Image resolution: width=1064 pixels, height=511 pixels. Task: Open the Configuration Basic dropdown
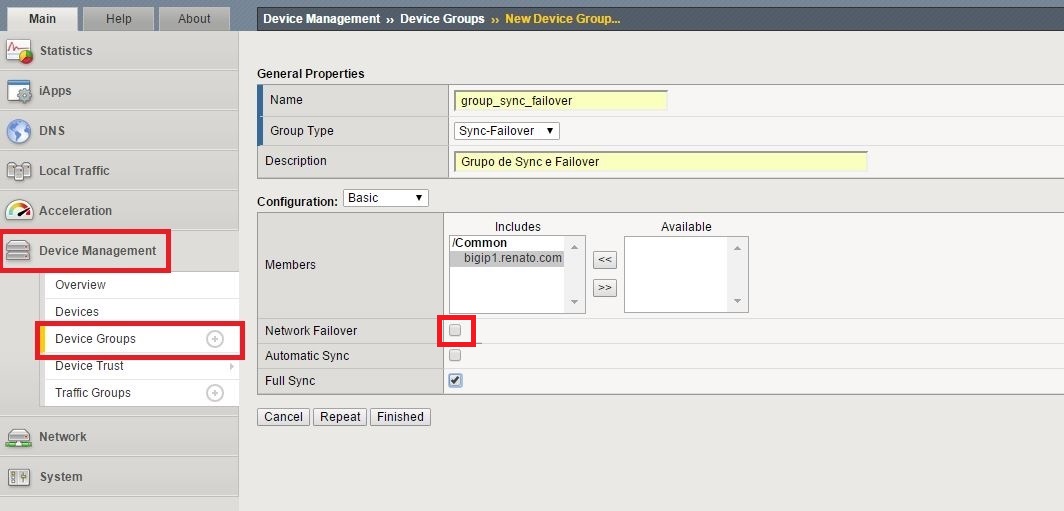pyautogui.click(x=385, y=198)
